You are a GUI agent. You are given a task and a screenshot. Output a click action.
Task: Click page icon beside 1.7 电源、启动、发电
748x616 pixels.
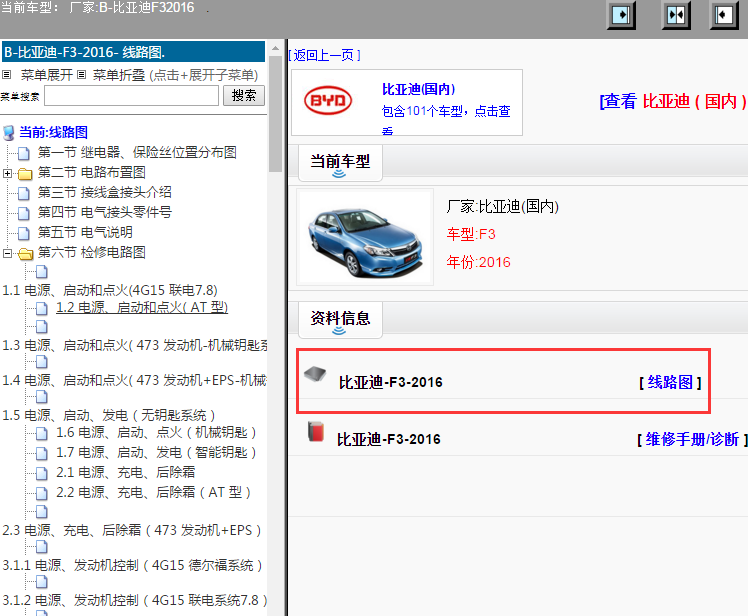click(42, 453)
